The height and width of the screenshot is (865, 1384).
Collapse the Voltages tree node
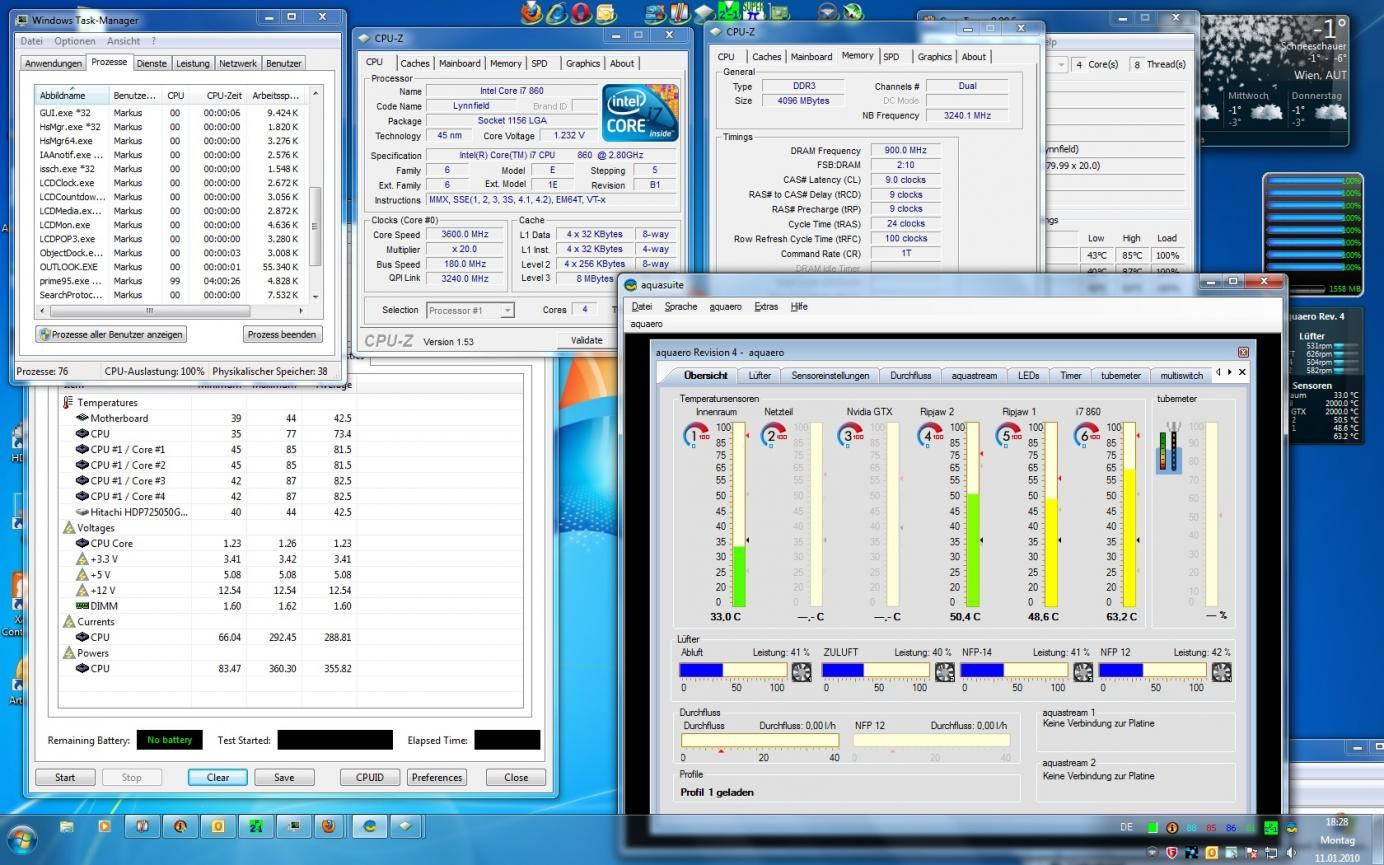pos(89,527)
